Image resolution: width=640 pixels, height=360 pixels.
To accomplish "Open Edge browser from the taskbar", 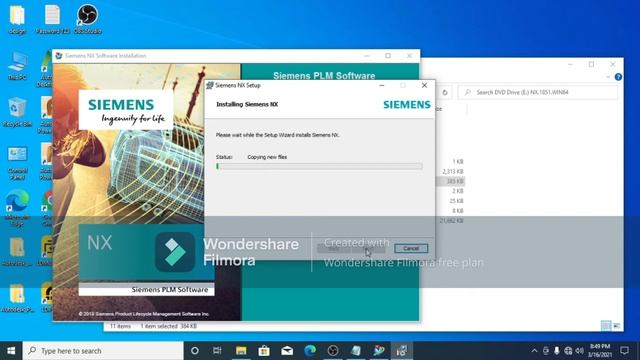I will (x=310, y=351).
